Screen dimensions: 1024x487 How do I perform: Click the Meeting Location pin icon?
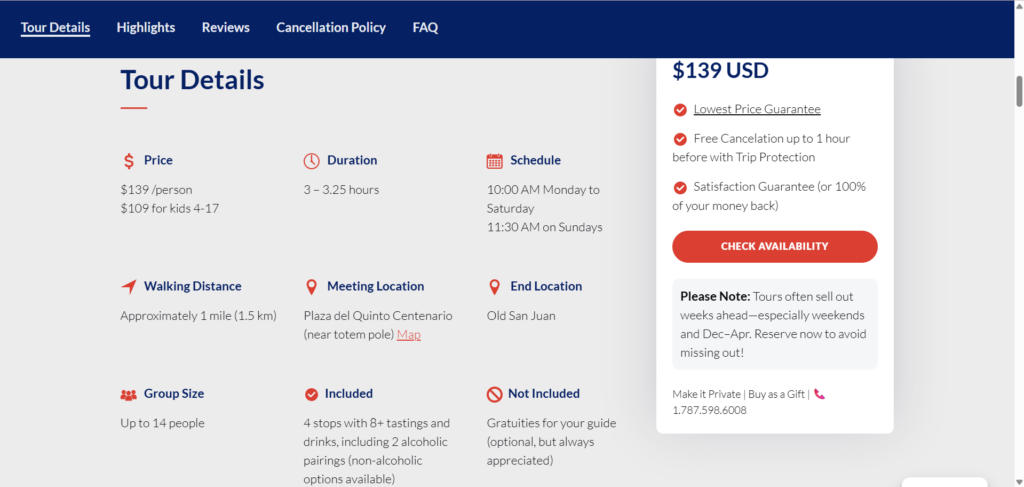click(311, 287)
